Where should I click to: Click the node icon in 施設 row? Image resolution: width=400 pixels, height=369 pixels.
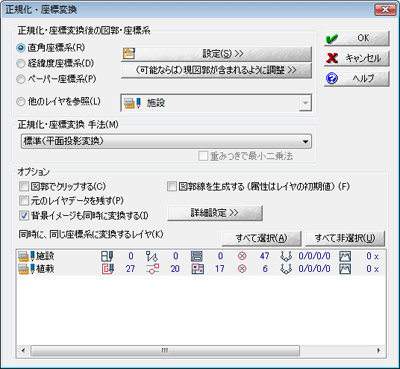point(107,256)
